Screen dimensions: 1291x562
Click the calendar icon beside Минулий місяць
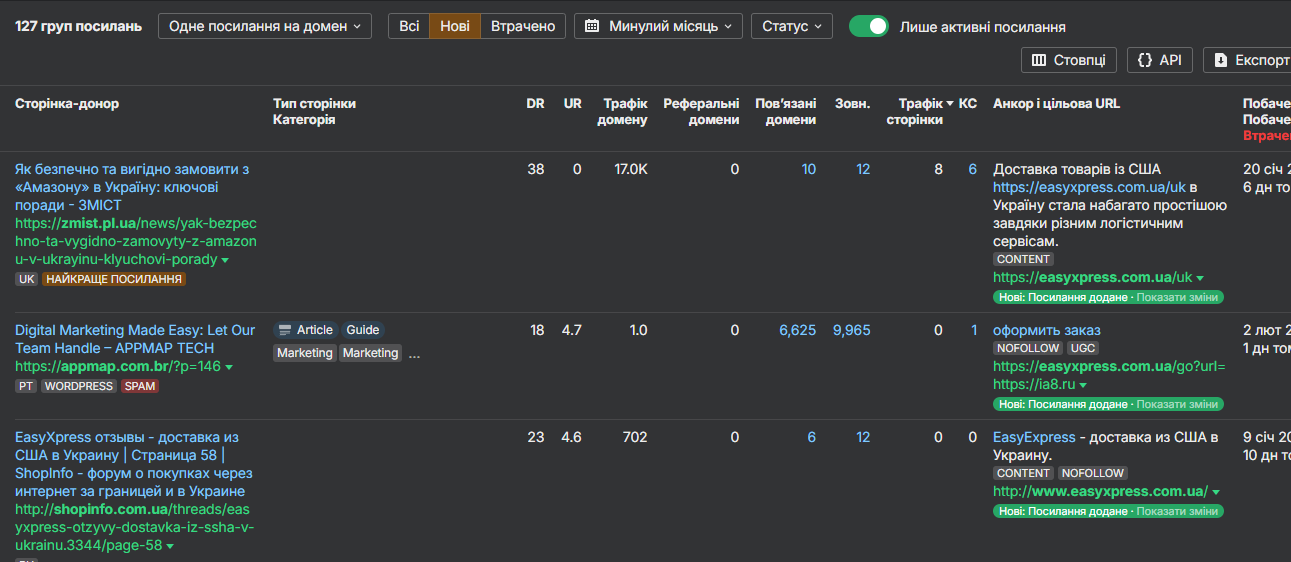[x=592, y=26]
